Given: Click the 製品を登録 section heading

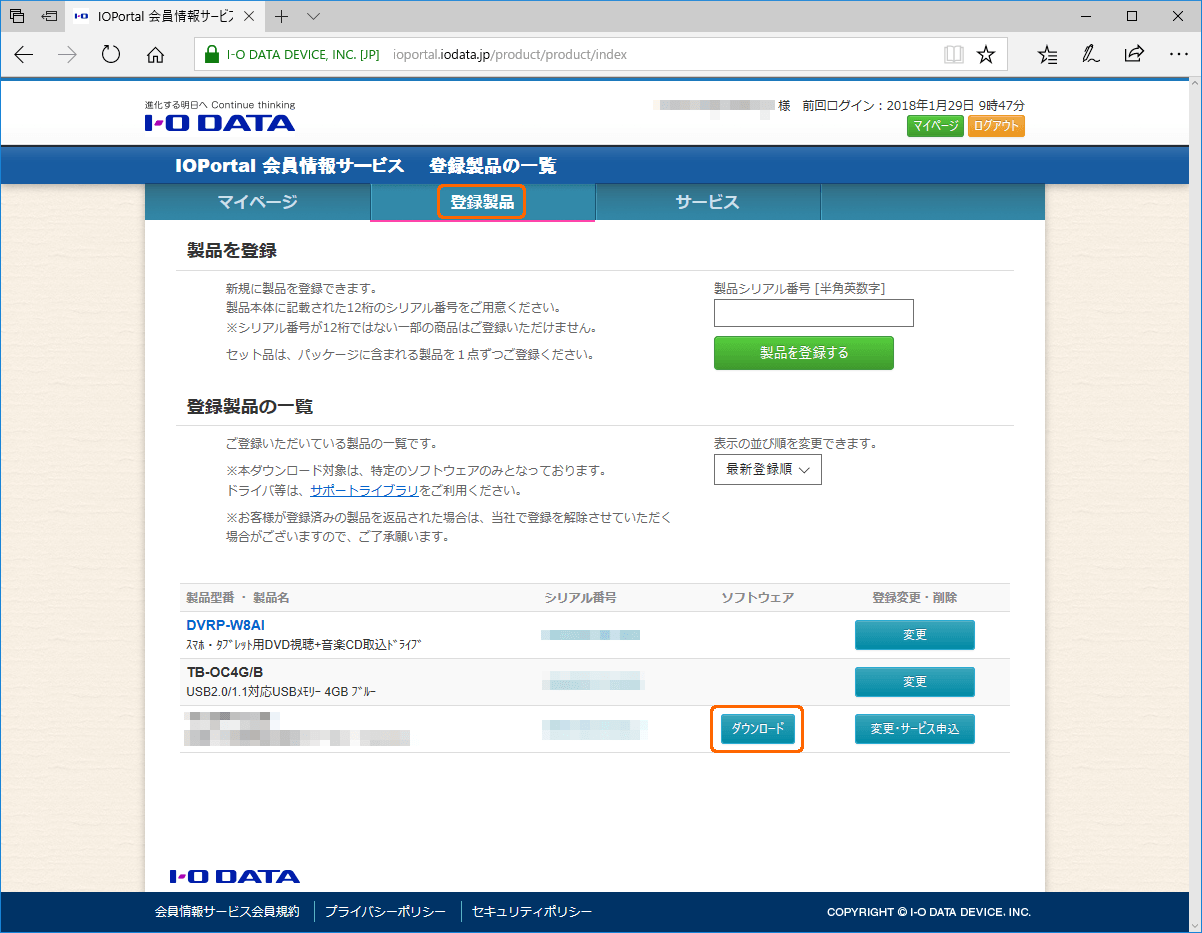Looking at the screenshot, I should [232, 250].
